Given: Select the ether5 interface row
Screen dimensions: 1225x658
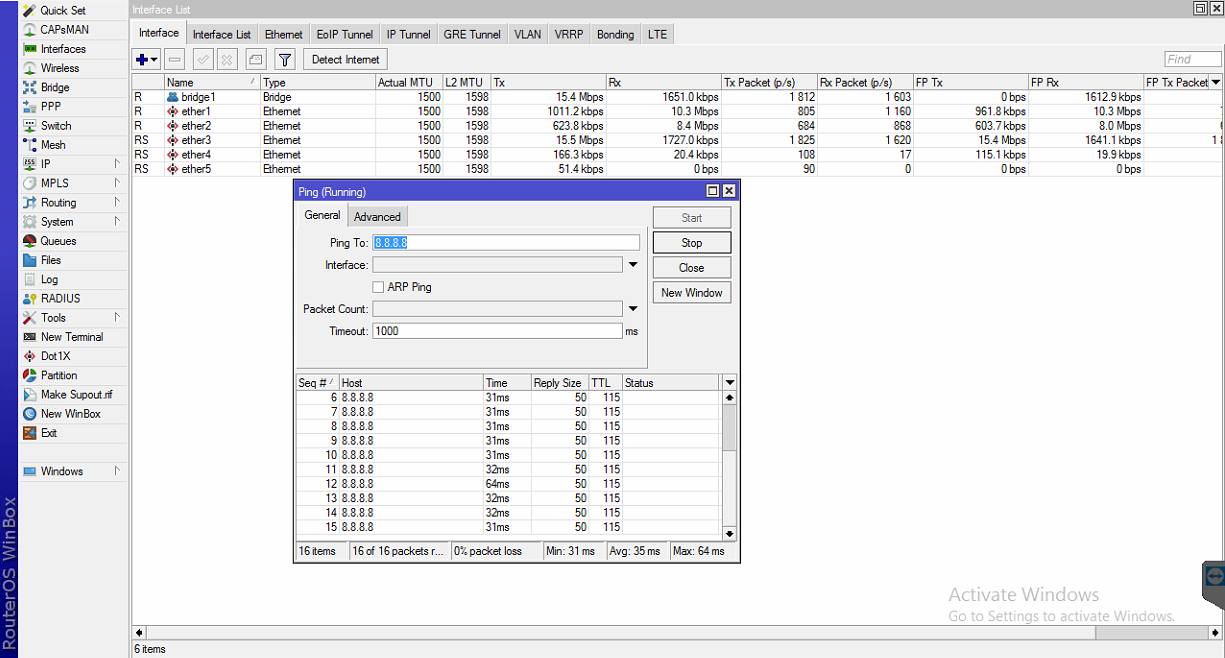Looking at the screenshot, I should coord(677,169).
